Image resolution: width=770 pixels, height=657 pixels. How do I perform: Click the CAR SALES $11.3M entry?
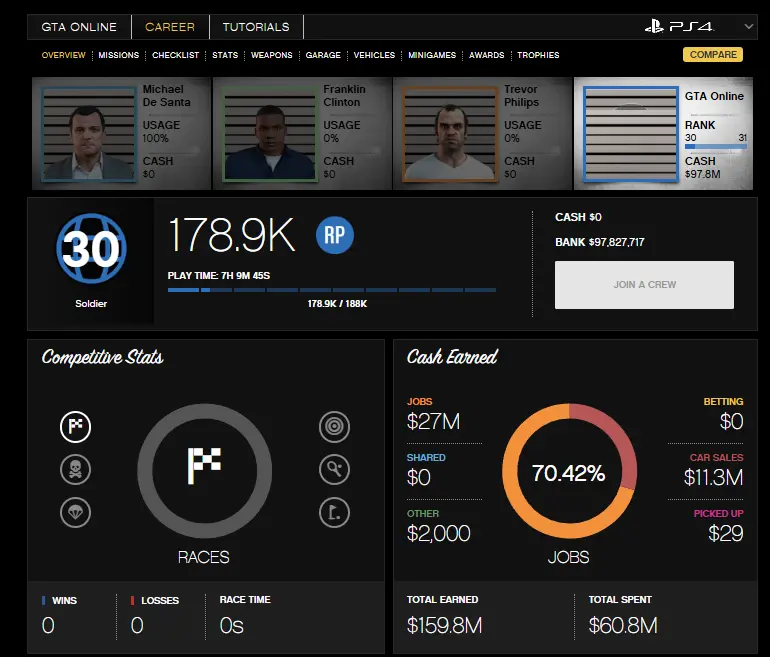714,470
